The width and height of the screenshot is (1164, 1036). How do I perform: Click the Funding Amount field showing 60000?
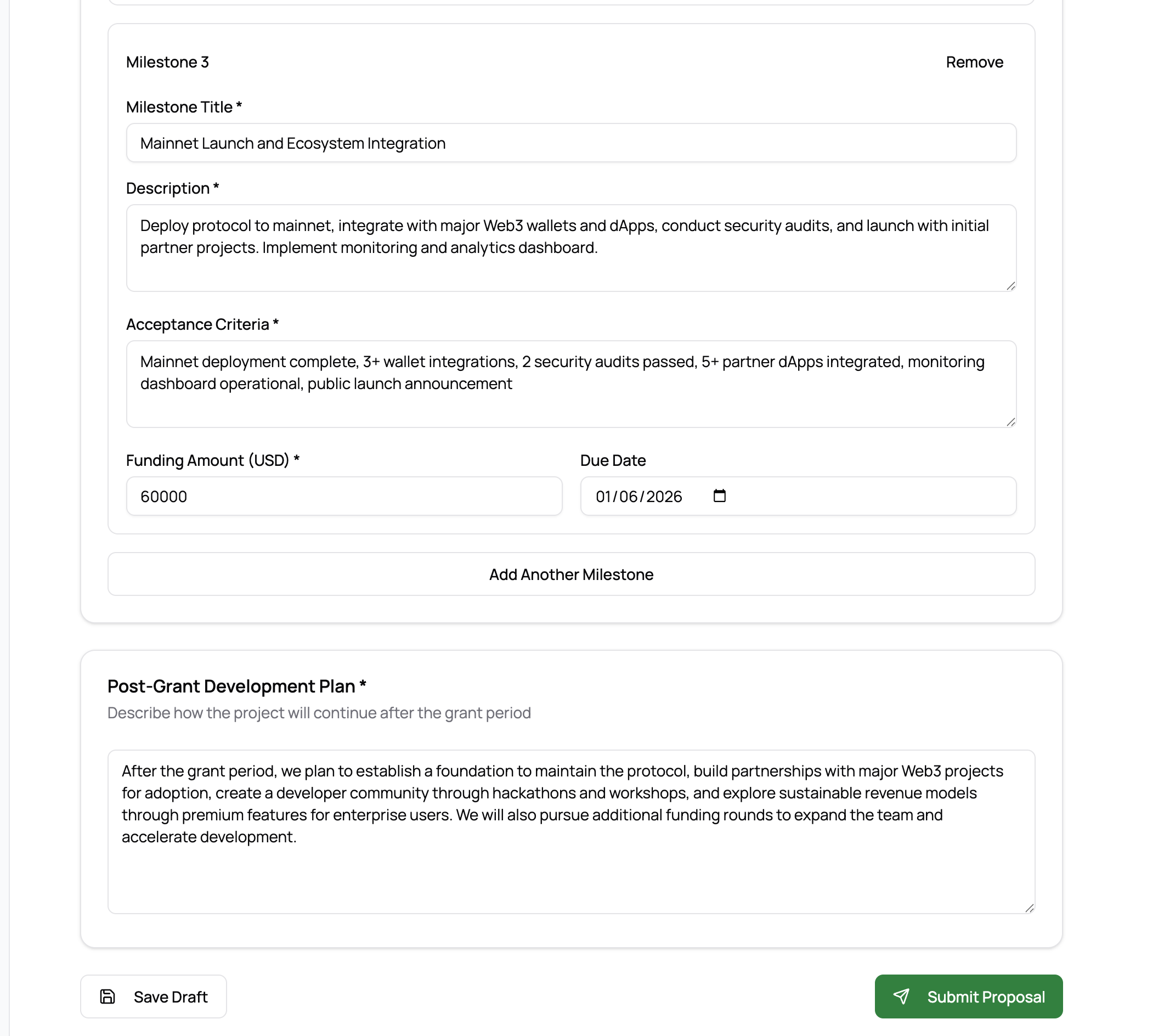(x=344, y=496)
